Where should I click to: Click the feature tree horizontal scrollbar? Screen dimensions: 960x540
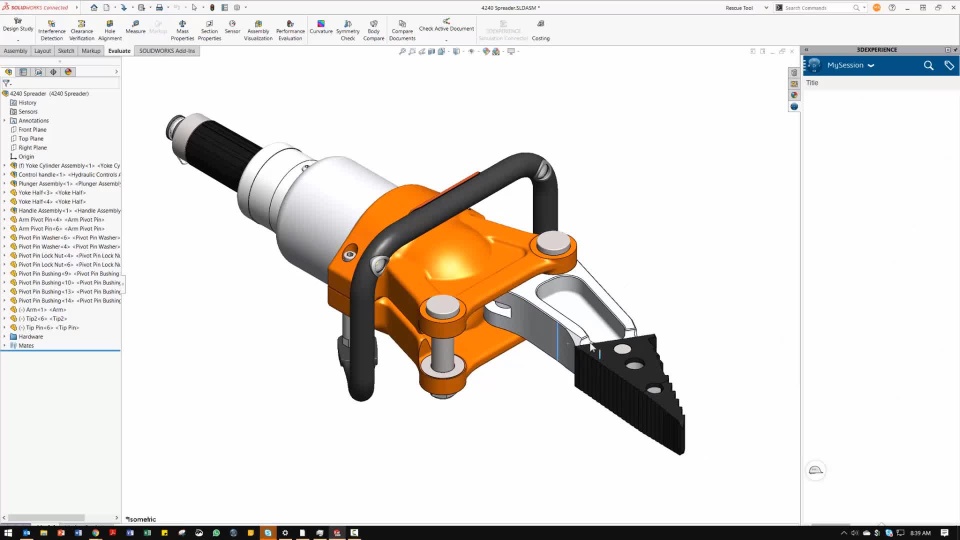[x=46, y=518]
